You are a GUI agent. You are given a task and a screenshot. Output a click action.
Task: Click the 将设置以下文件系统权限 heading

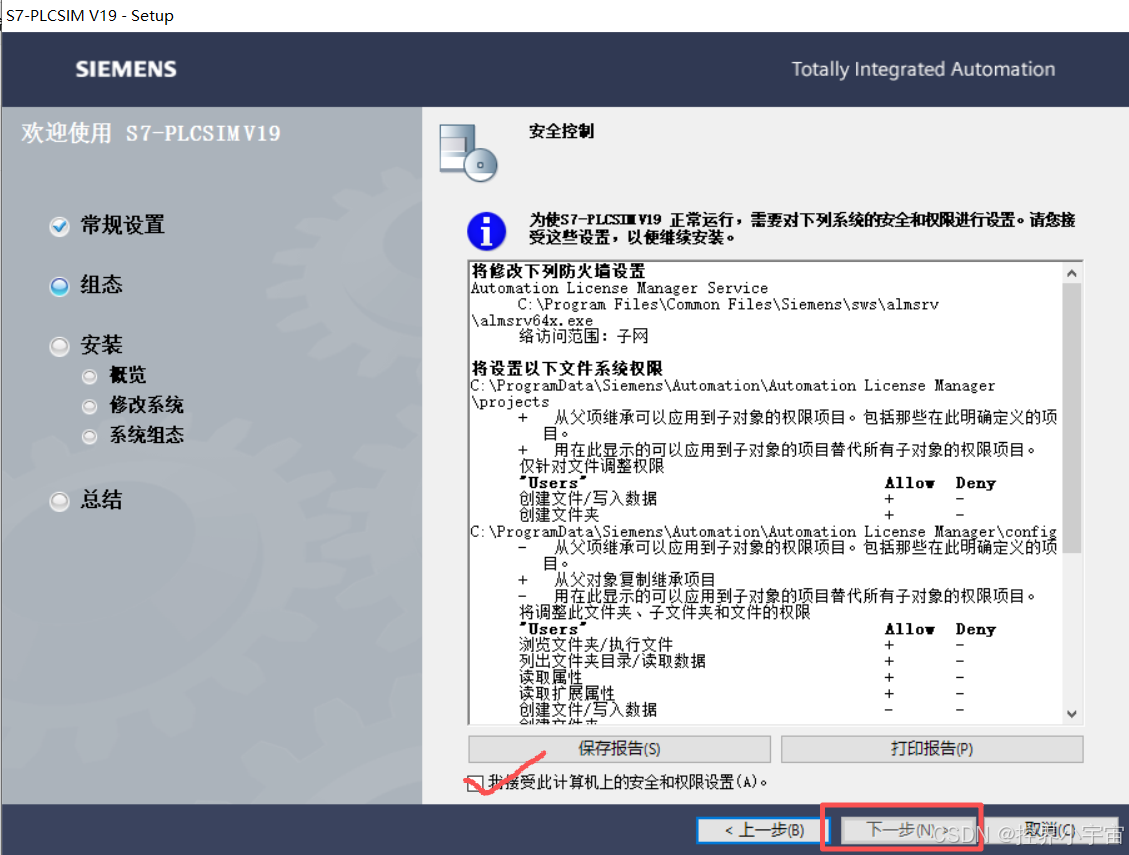pos(567,368)
